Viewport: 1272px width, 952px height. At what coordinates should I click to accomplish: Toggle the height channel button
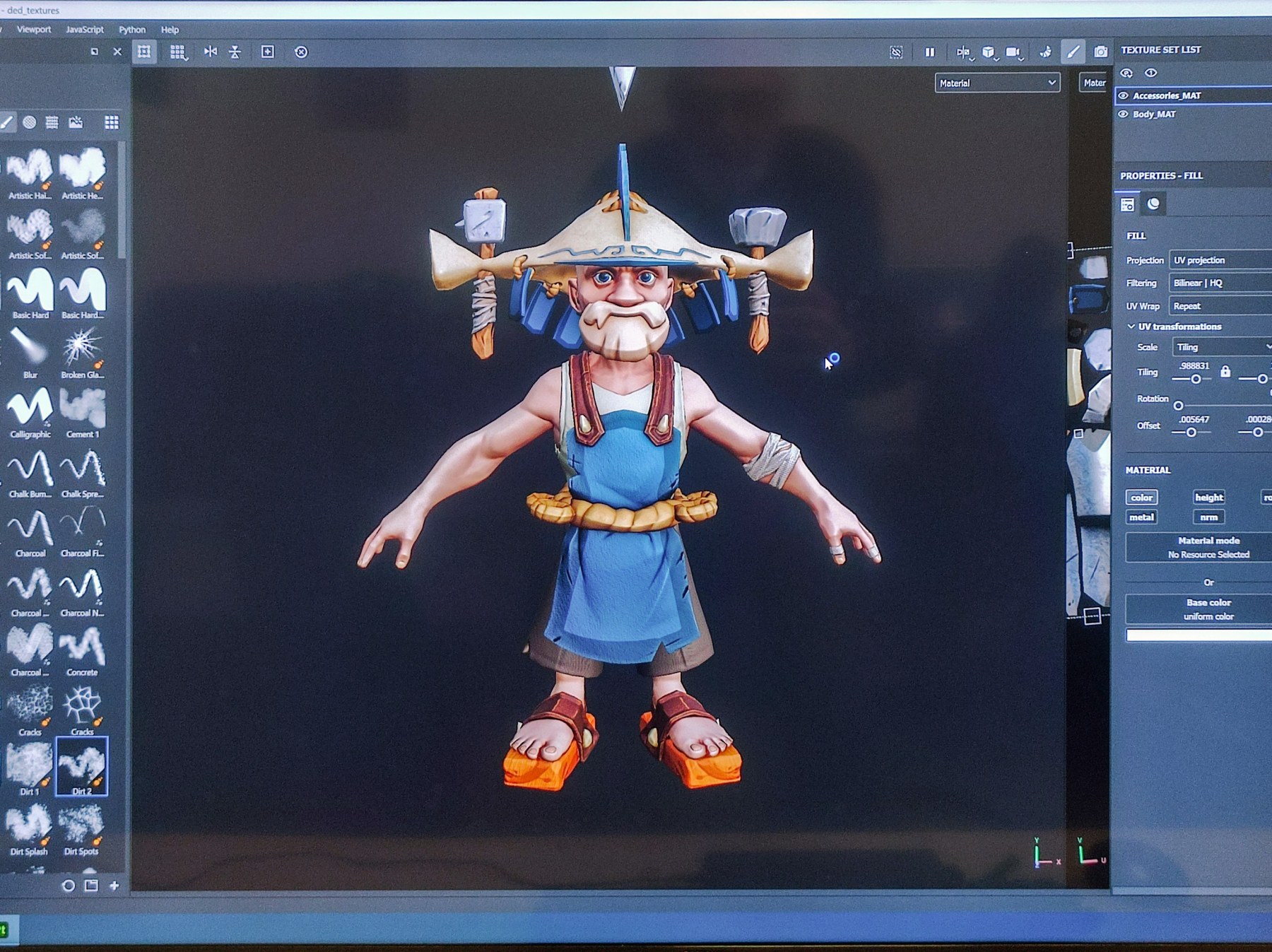(x=1209, y=498)
